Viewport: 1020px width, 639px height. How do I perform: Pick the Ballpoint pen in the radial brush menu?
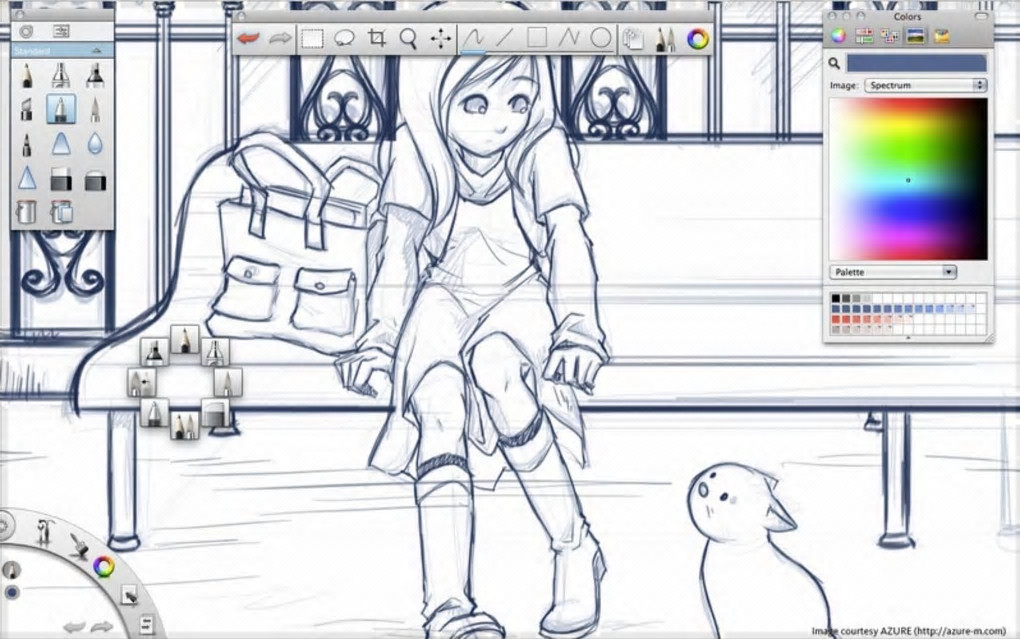click(154, 413)
